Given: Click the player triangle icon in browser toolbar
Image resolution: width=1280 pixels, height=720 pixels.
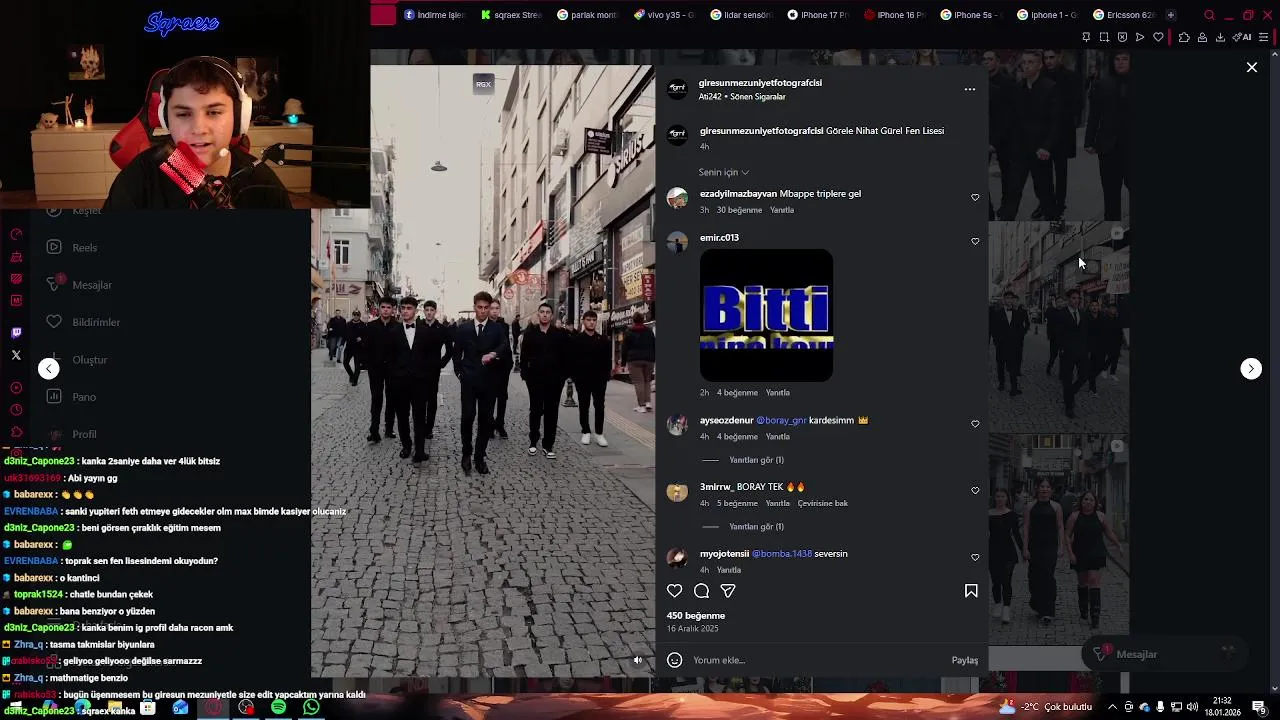Looking at the screenshot, I should pos(1140,37).
